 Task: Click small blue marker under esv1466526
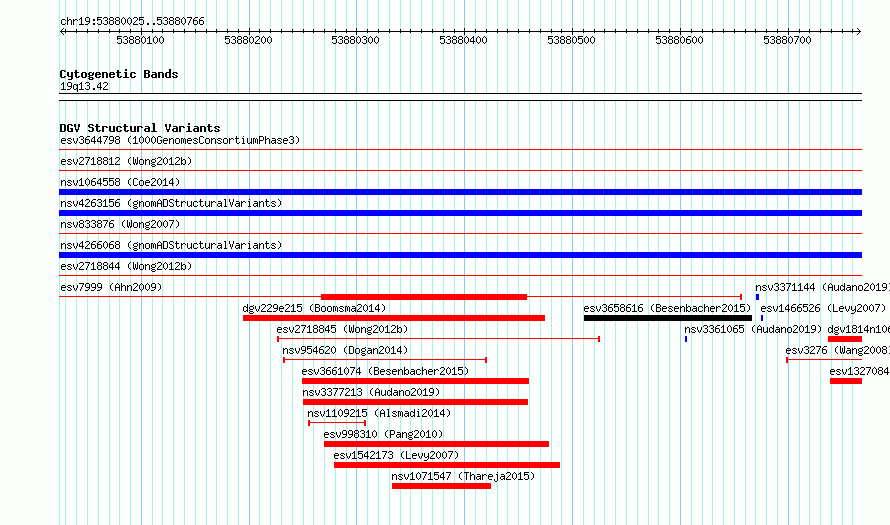pyautogui.click(x=762, y=318)
